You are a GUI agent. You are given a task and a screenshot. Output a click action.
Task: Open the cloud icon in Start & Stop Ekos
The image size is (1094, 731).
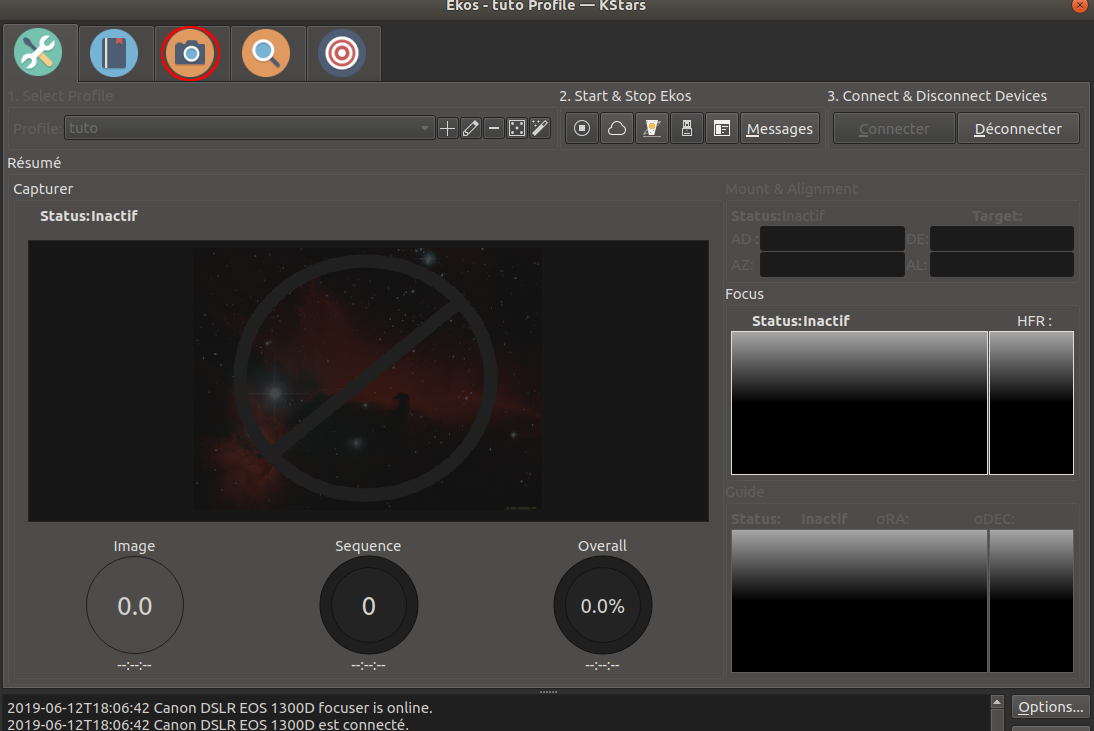click(617, 128)
